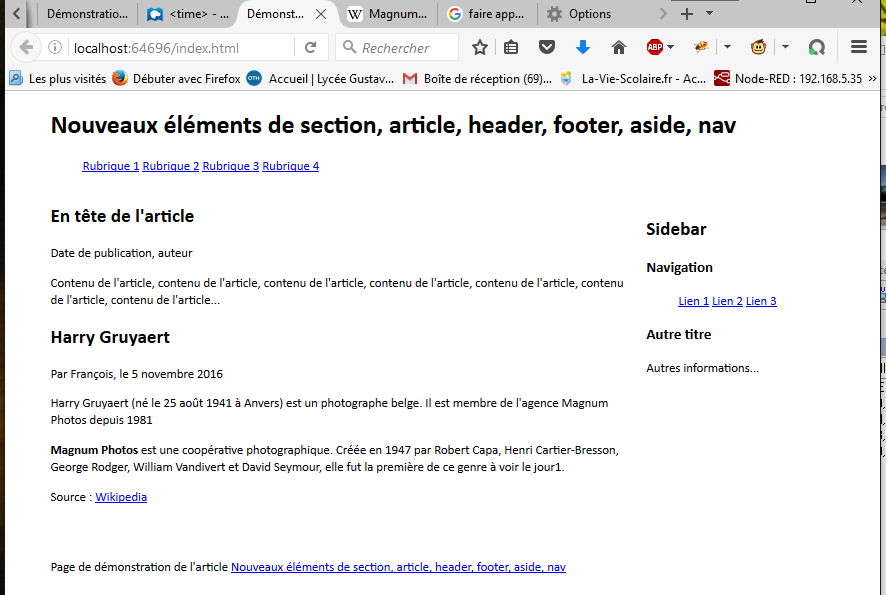
Task: Open footer Nouveaux éléments de section link
Action: click(398, 567)
